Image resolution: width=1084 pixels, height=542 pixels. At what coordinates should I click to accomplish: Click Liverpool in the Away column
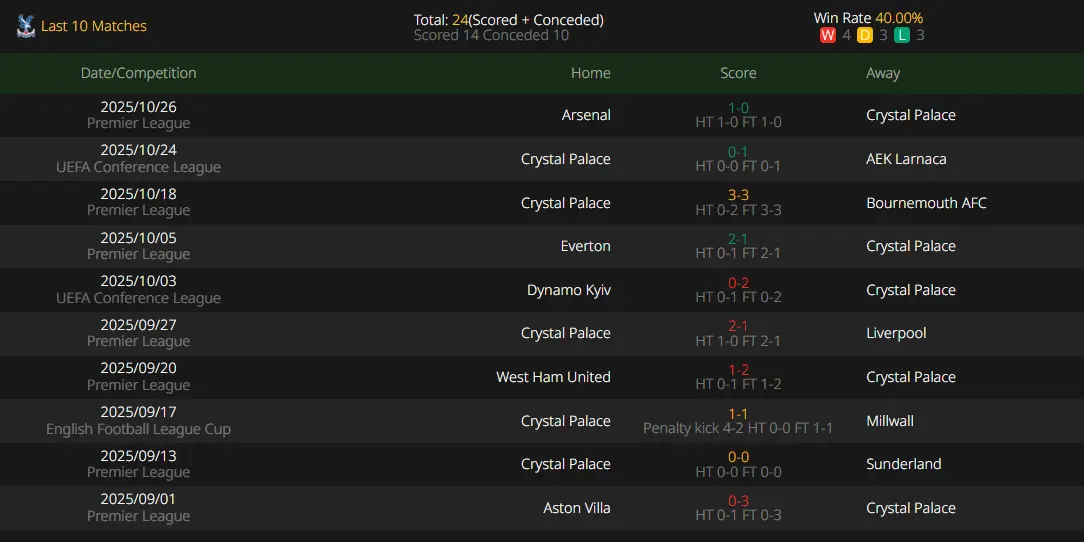click(896, 333)
